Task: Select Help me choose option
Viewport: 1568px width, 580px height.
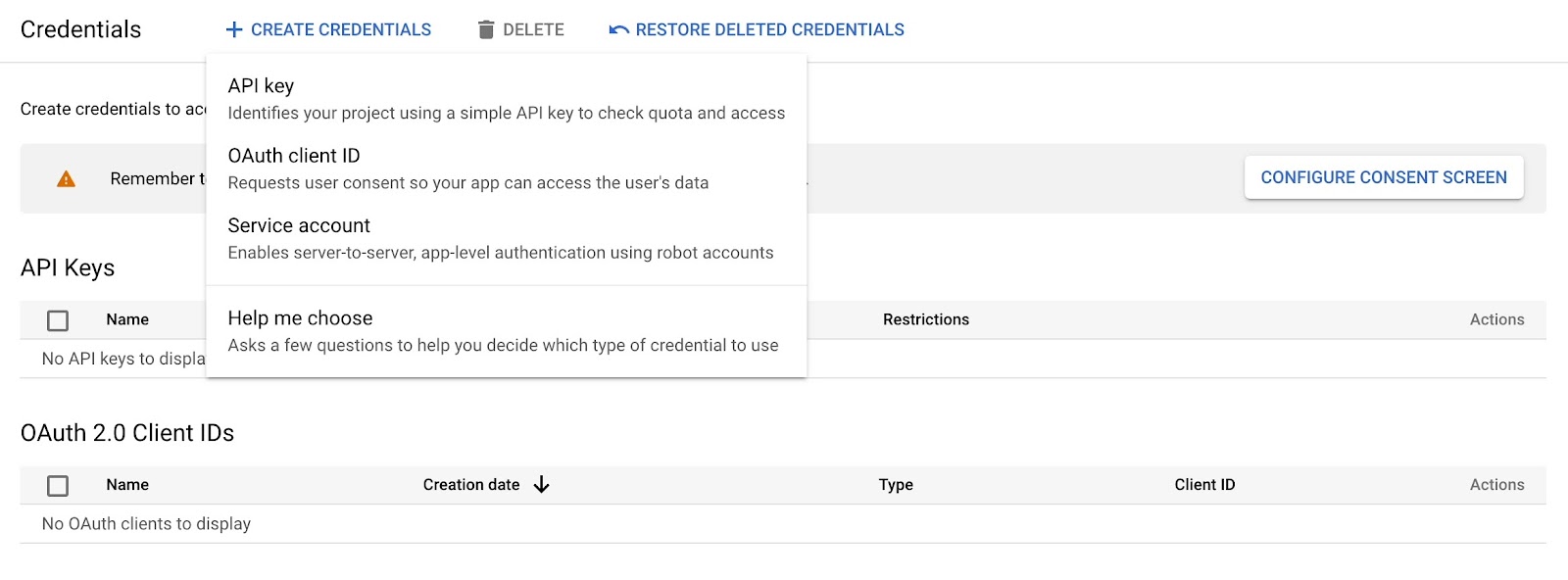Action: (507, 331)
